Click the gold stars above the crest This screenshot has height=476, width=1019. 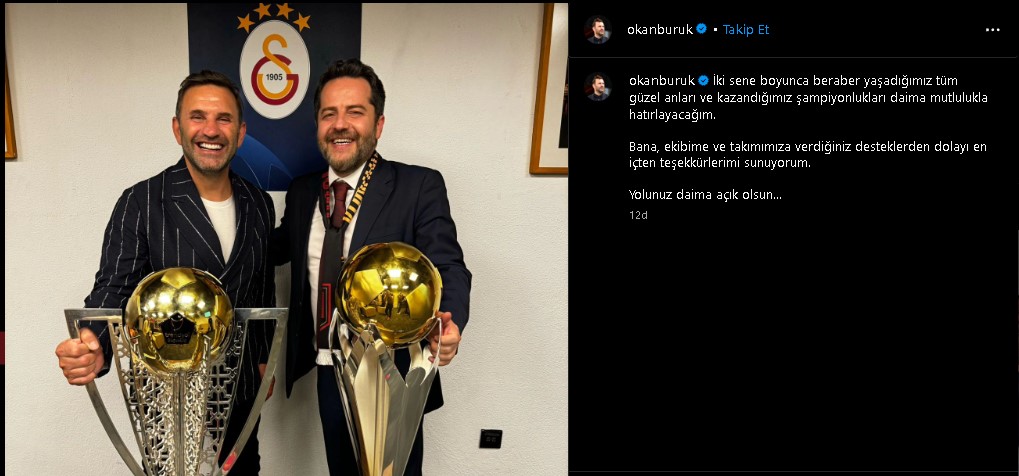click(x=274, y=16)
